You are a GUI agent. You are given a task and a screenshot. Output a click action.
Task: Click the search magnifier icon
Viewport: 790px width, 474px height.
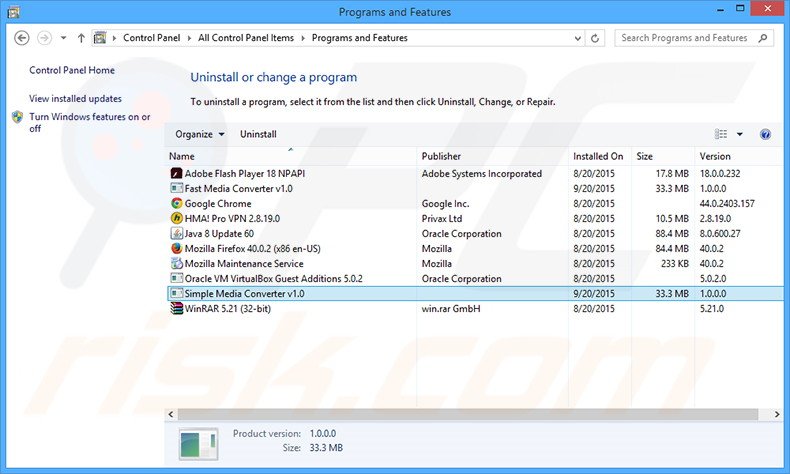pyautogui.click(x=763, y=38)
